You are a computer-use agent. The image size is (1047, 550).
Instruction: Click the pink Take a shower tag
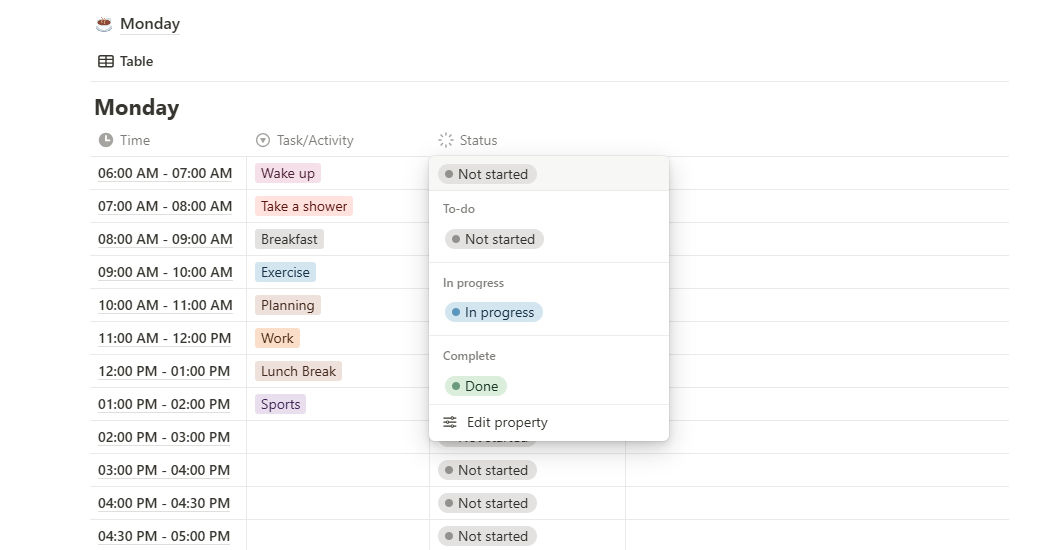[304, 206]
